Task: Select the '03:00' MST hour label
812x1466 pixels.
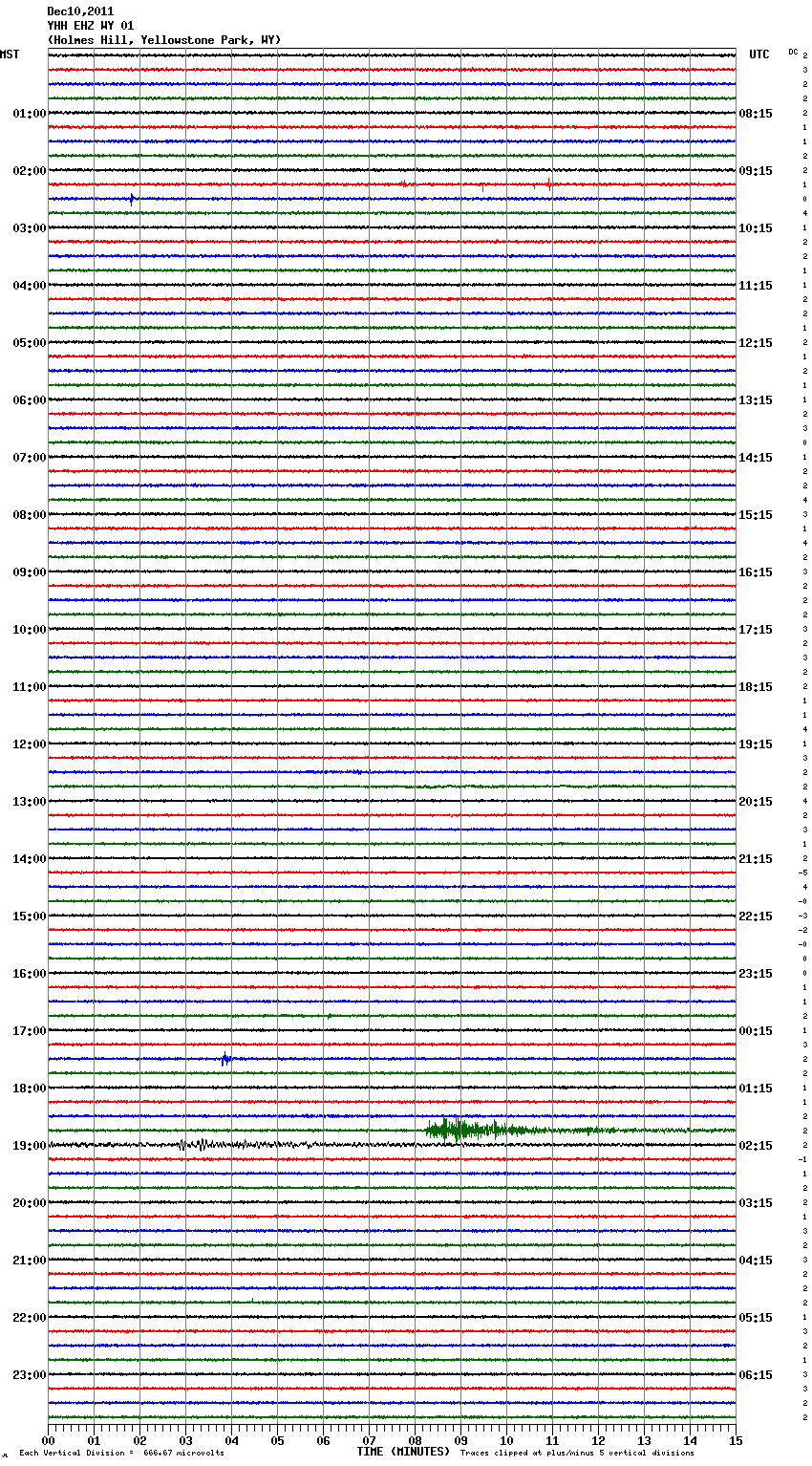Action: (30, 228)
